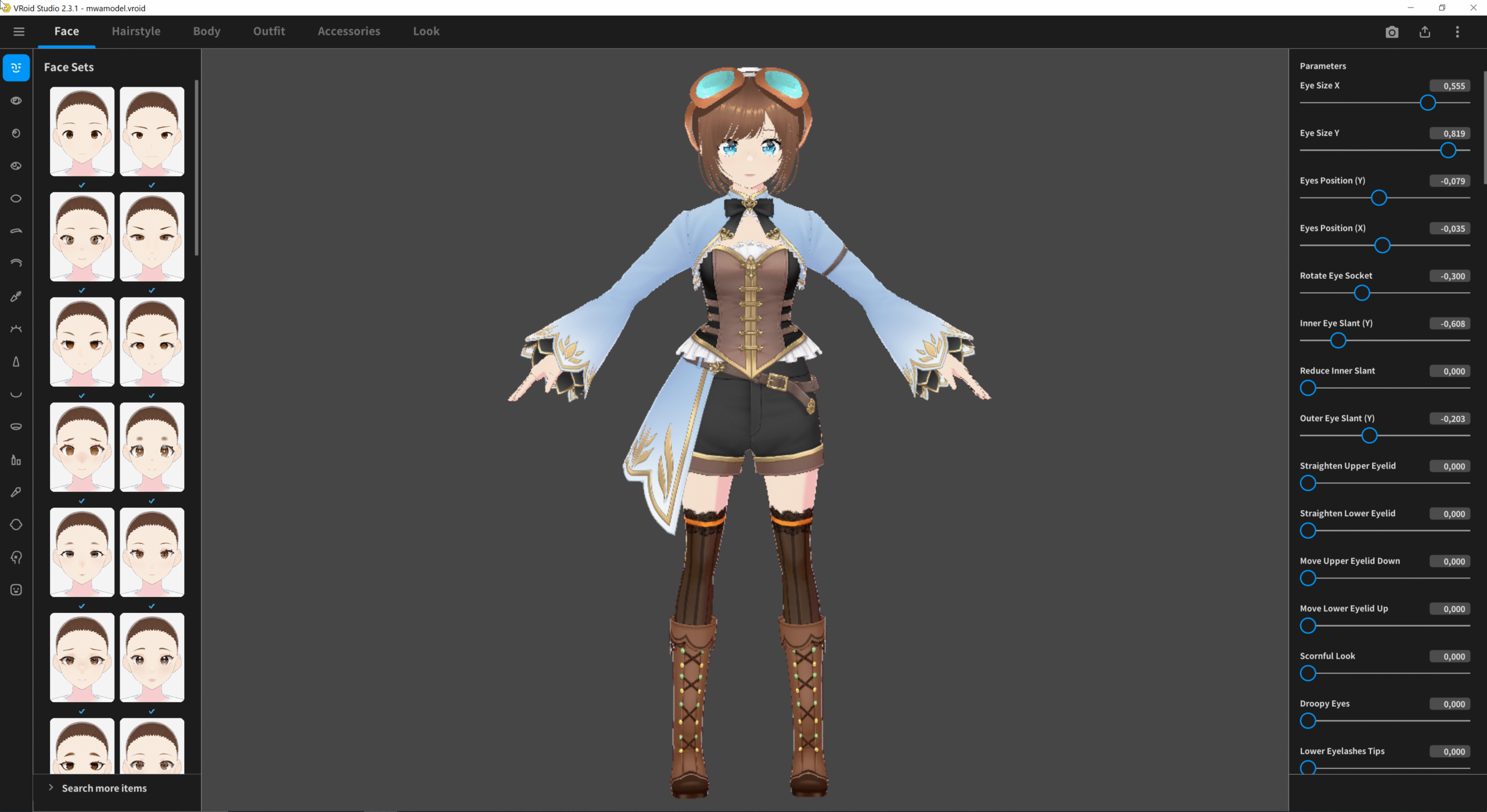Open the Eyebrows category icon

coord(16,231)
